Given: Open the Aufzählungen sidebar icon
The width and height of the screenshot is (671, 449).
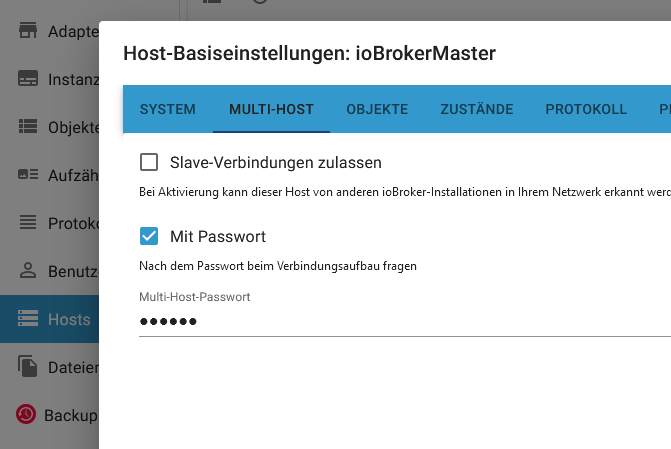Looking at the screenshot, I should [x=28, y=175].
